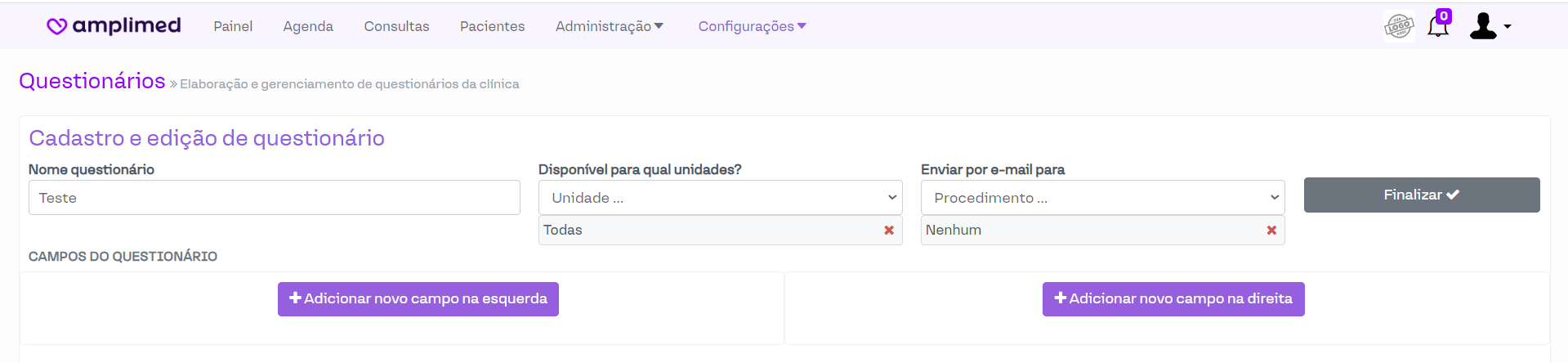
Task: Open the user profile avatar menu
Action: click(x=1489, y=26)
